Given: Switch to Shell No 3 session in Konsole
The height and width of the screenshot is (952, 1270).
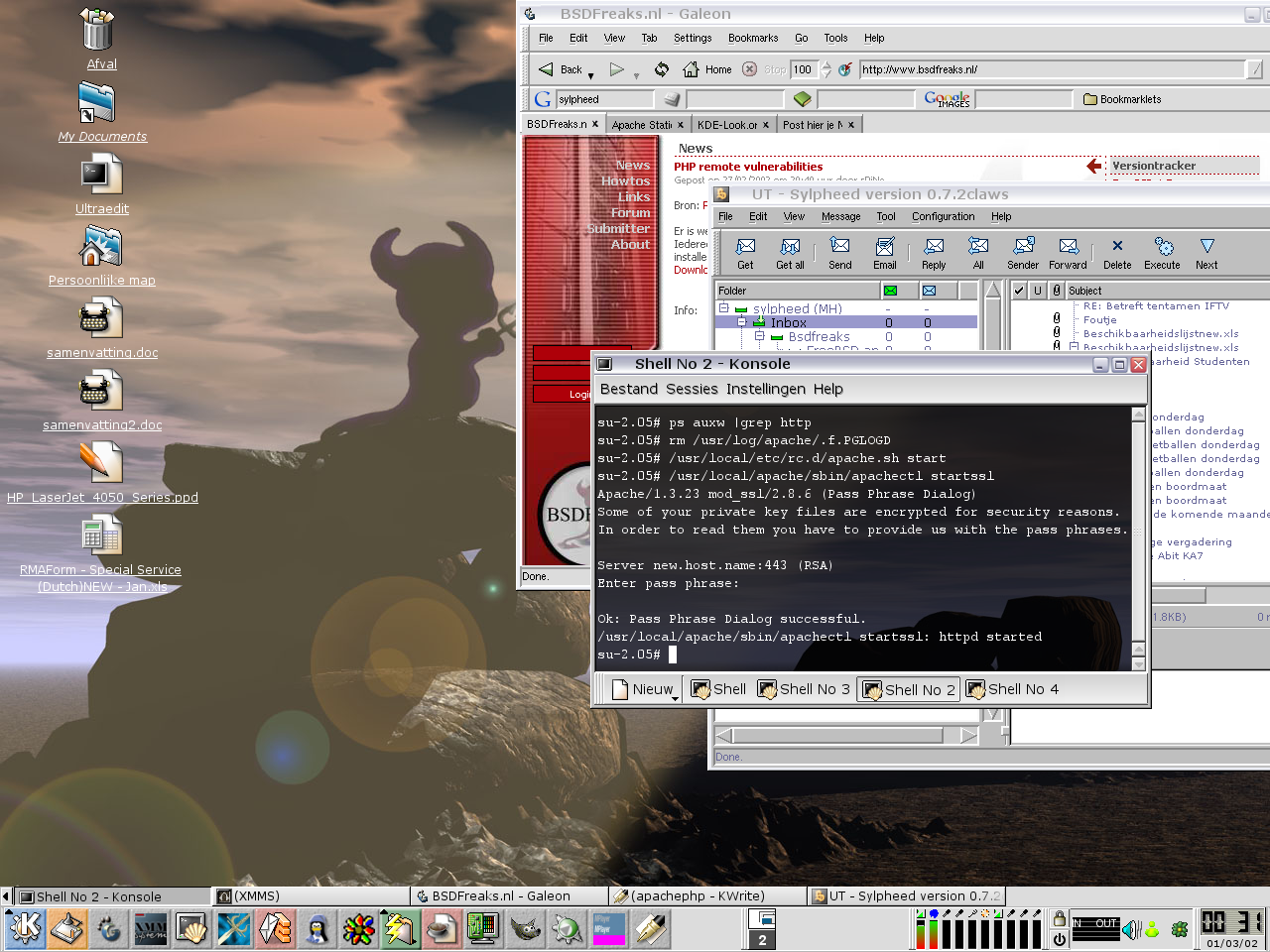Looking at the screenshot, I should tap(804, 689).
